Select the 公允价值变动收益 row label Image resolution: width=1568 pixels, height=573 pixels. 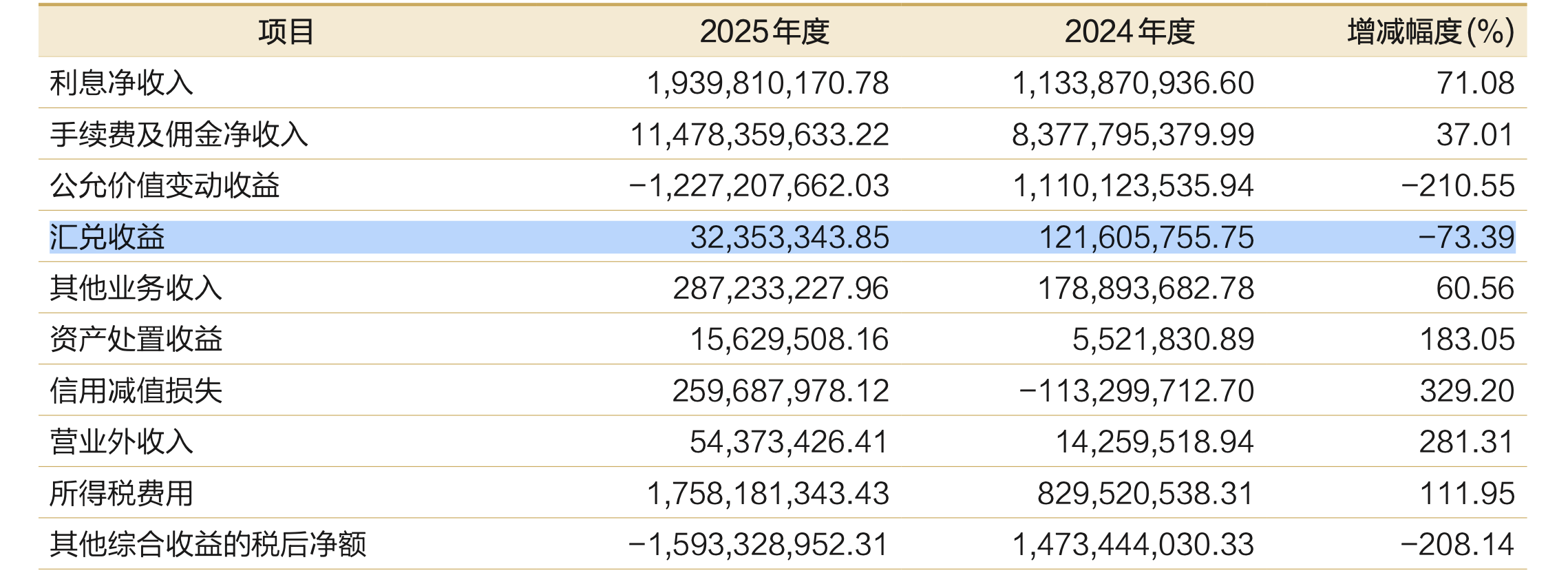click(165, 185)
